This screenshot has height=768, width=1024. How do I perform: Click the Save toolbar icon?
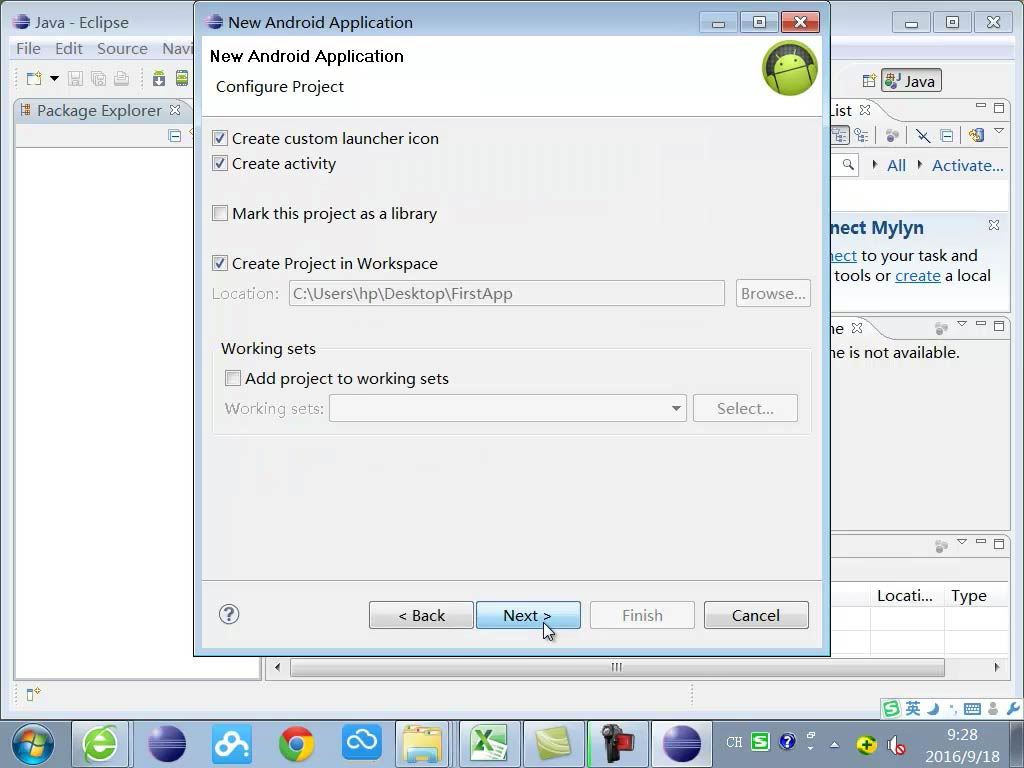pyautogui.click(x=75, y=79)
